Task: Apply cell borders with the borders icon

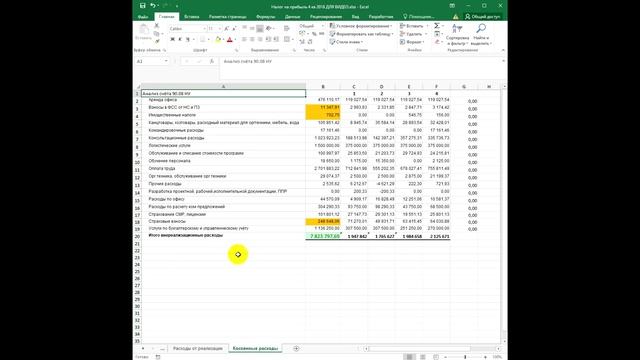Action: [203, 40]
